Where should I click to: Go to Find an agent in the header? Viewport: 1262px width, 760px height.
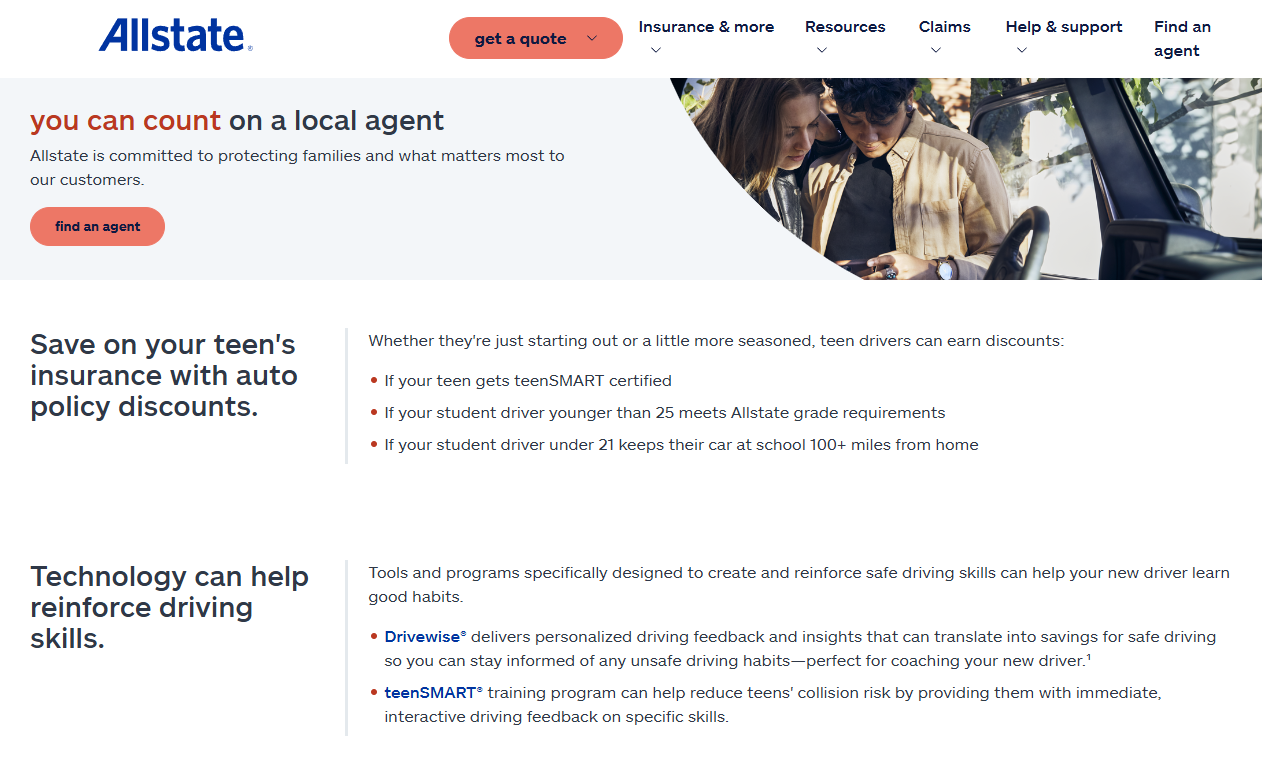1182,39
